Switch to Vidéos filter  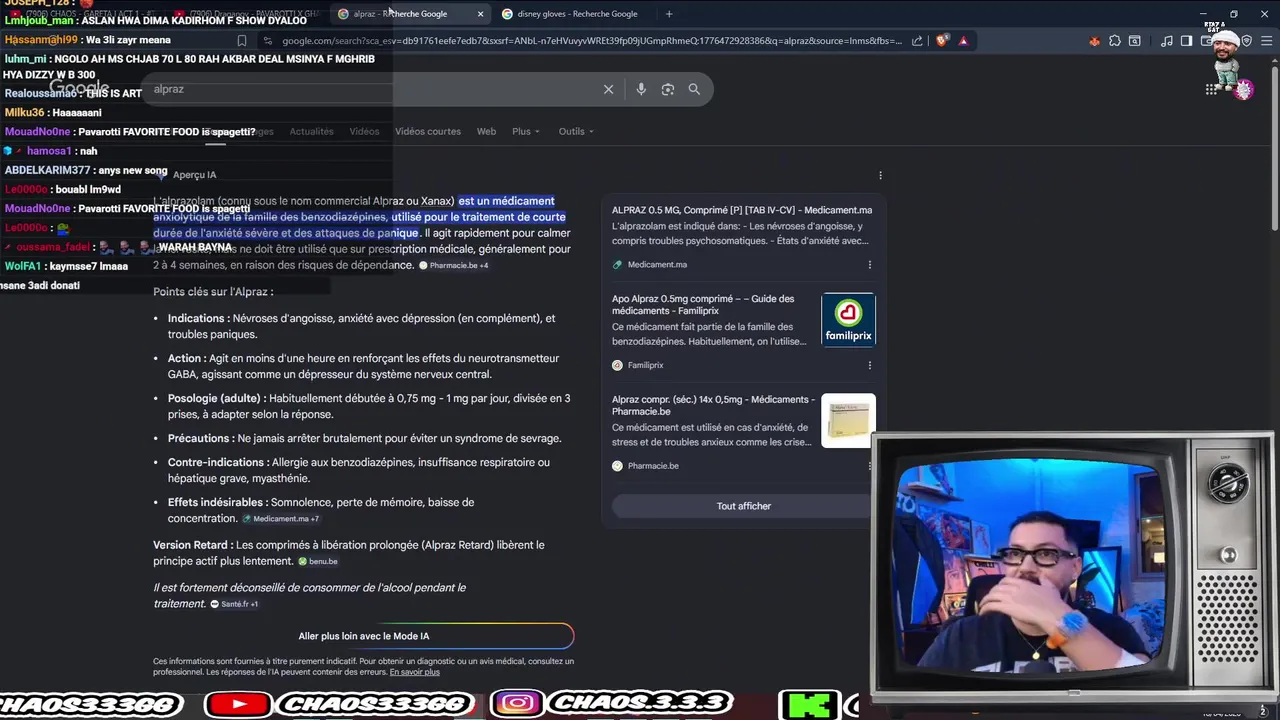364,131
